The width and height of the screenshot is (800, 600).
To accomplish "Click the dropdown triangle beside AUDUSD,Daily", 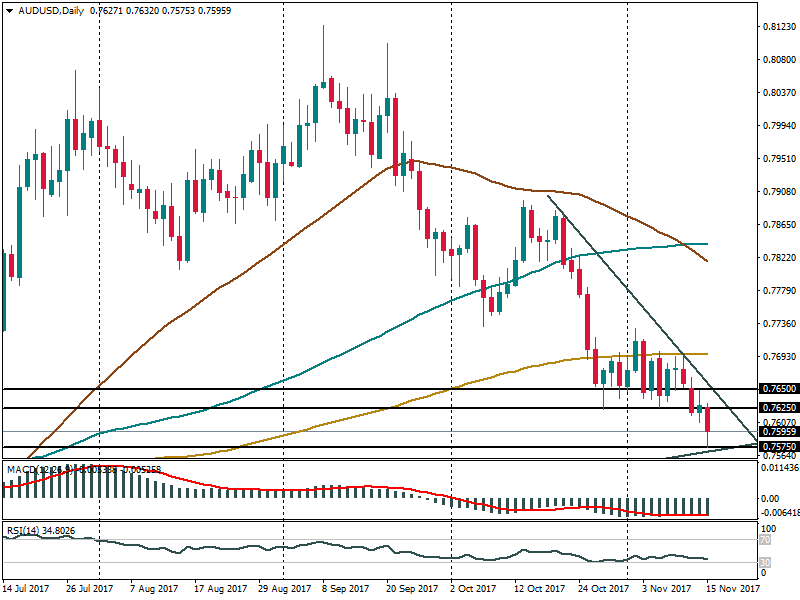I will point(10,10).
